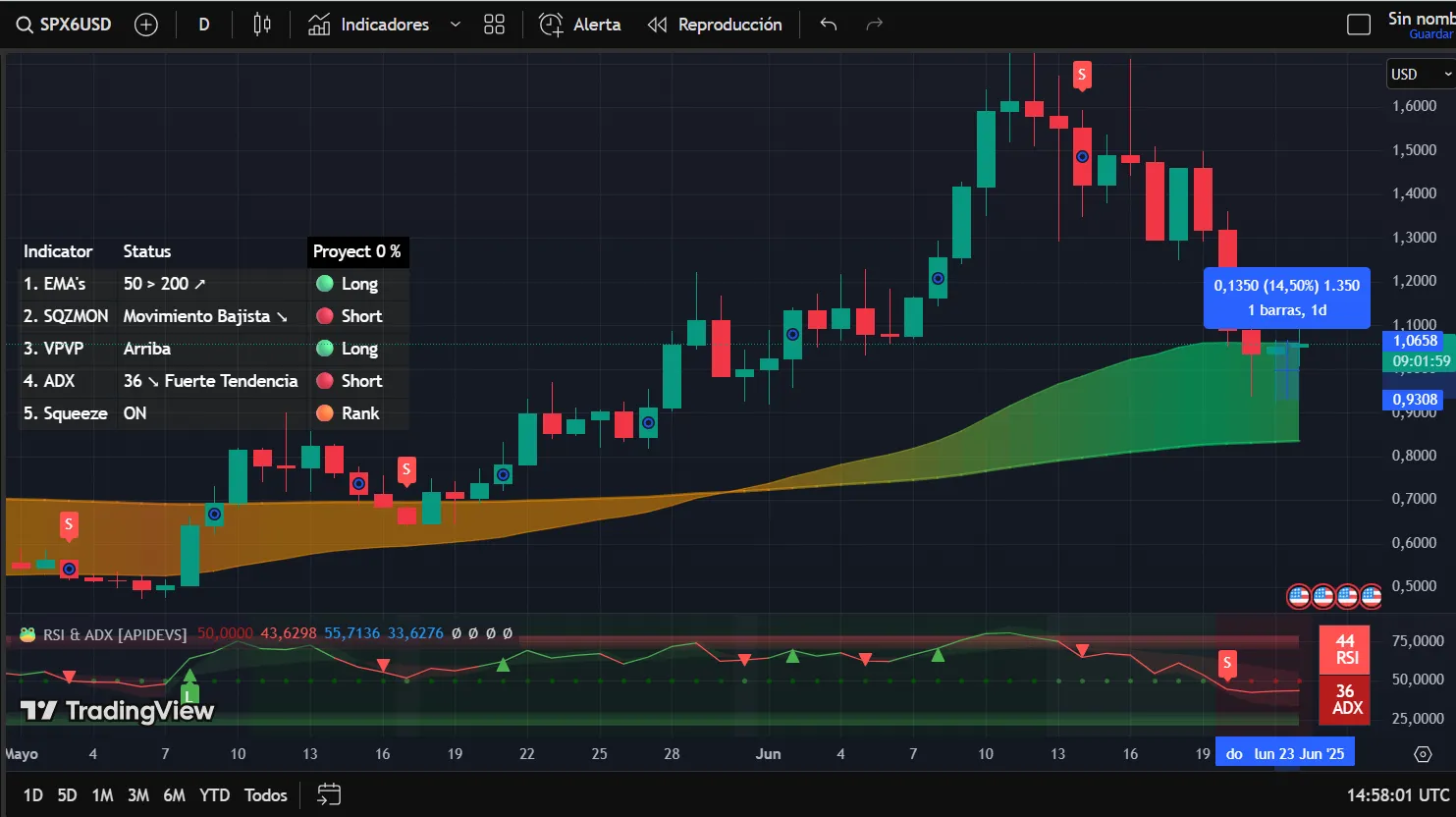This screenshot has width=1456, height=817.
Task: Toggle the chart screenshot checkbox near Sin nombre
Action: click(1359, 24)
